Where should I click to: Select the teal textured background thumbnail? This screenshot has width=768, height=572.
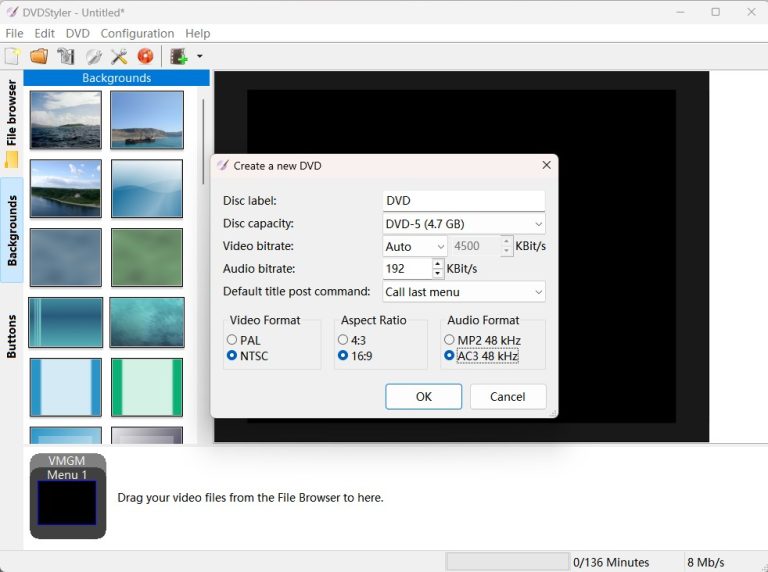[x=147, y=322]
